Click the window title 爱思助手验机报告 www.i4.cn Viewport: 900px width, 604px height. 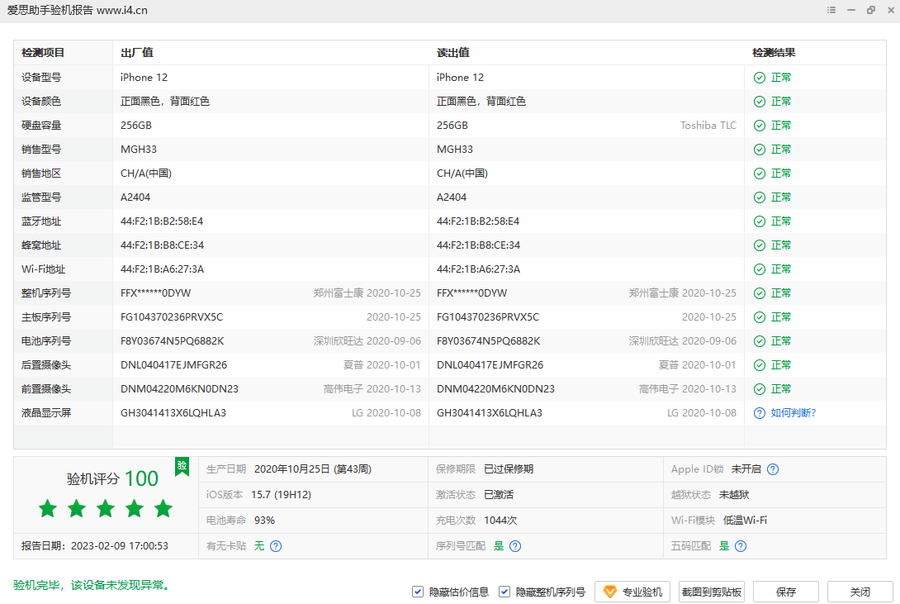[77, 10]
